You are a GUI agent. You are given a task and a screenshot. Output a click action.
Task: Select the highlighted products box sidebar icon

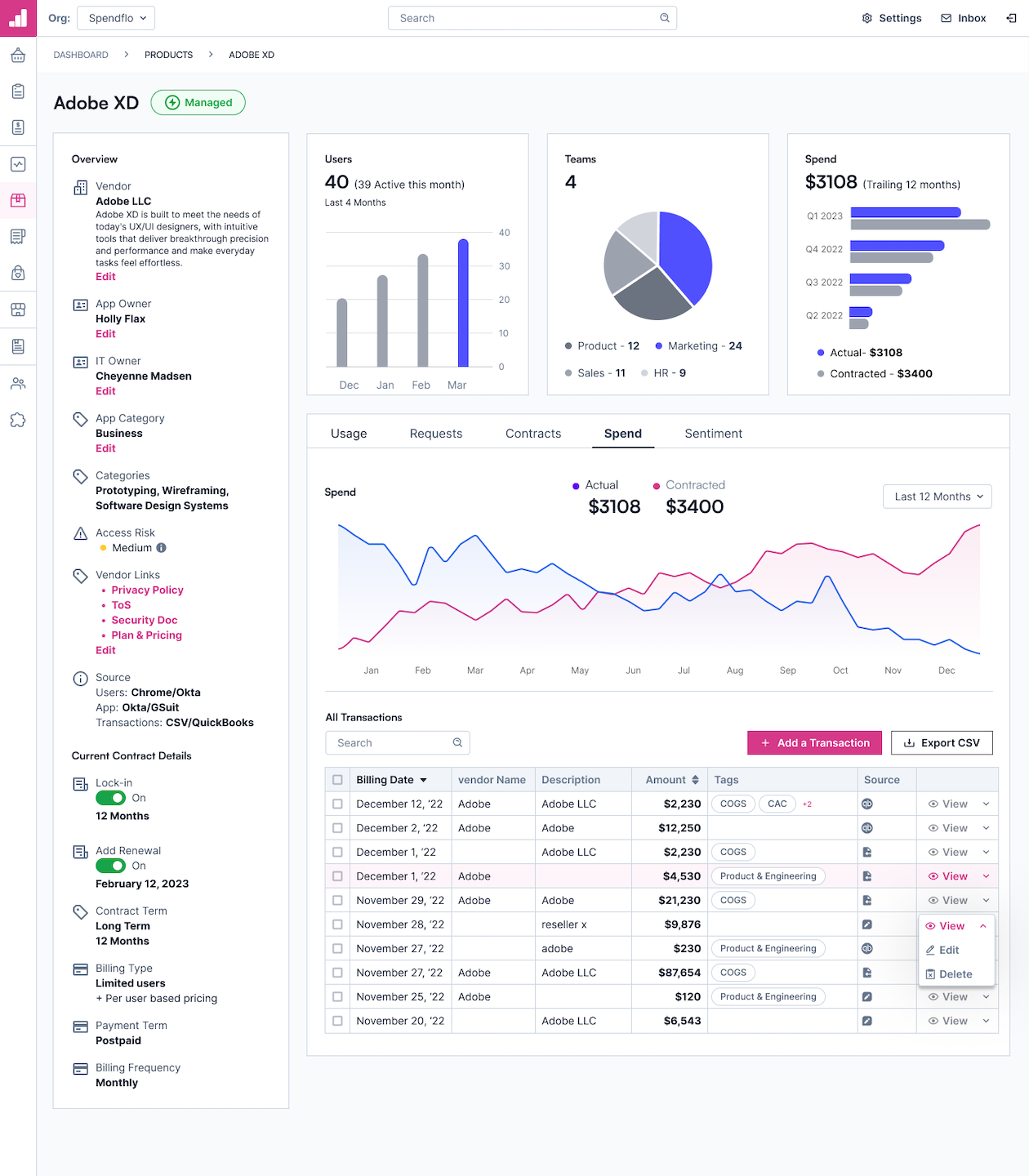pos(18,200)
